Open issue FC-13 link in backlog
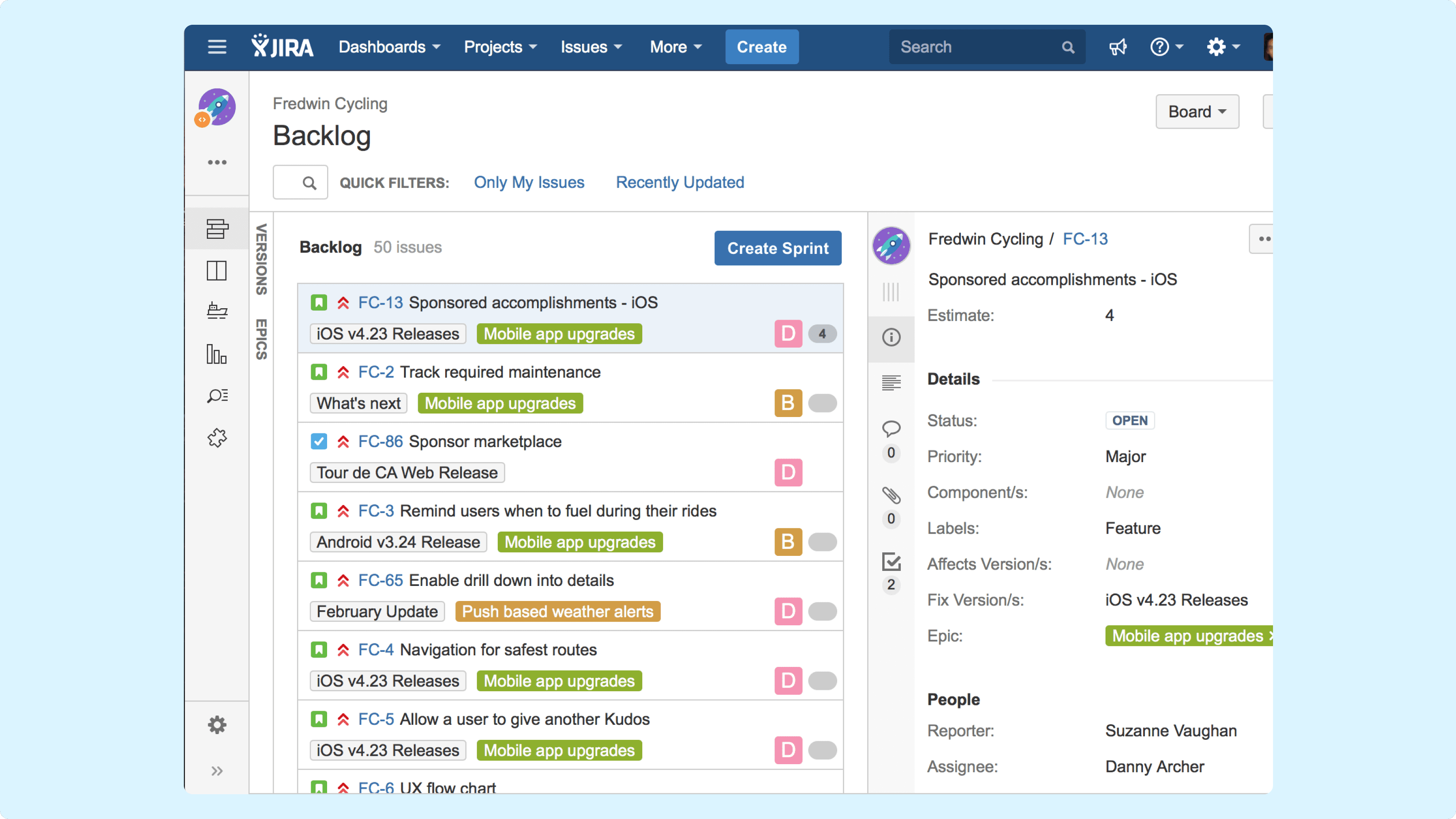 381,302
